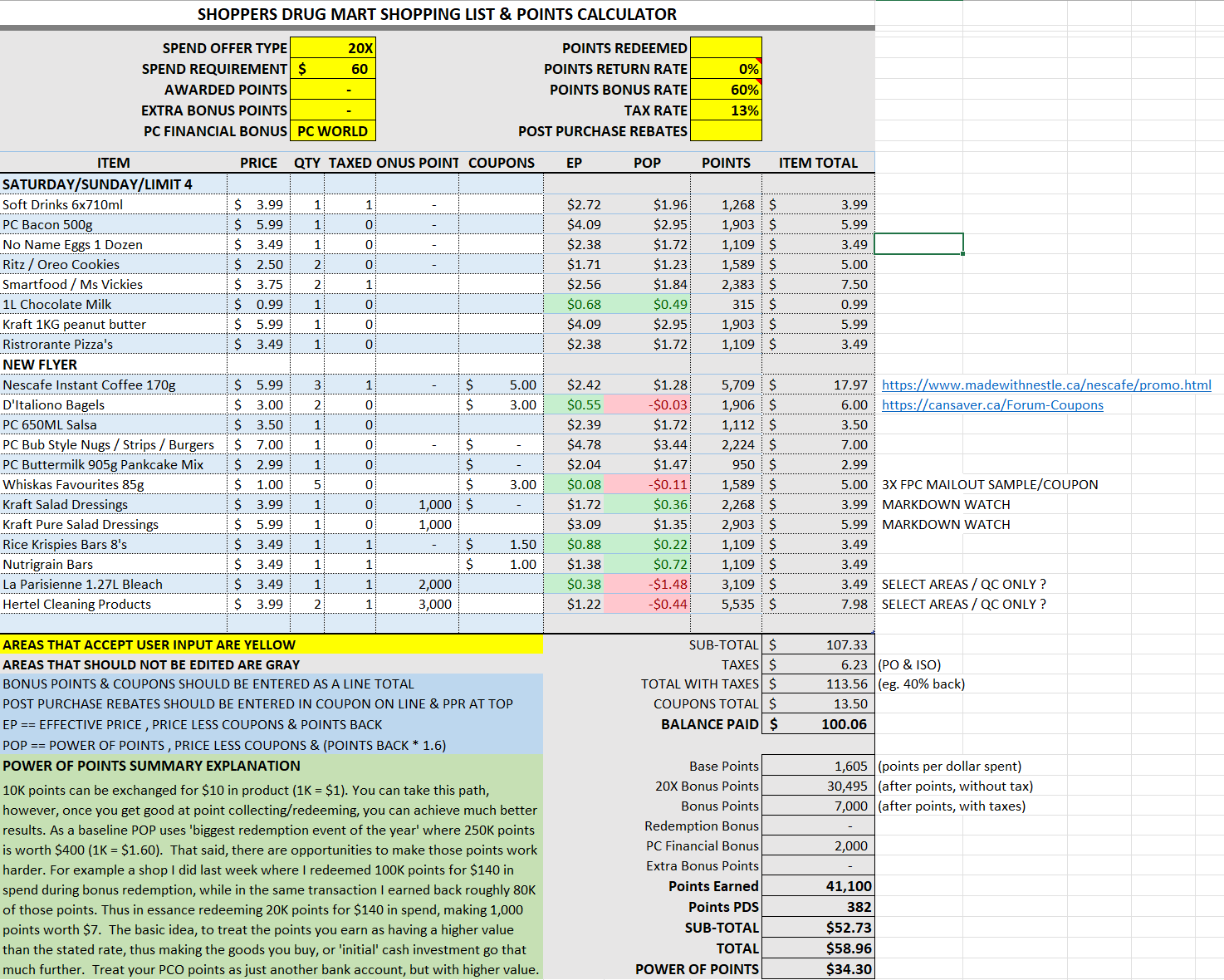Screen dimensions: 1224x980
Task: Select the Nescafe Instant Coffee item cell
Action: (x=113, y=385)
